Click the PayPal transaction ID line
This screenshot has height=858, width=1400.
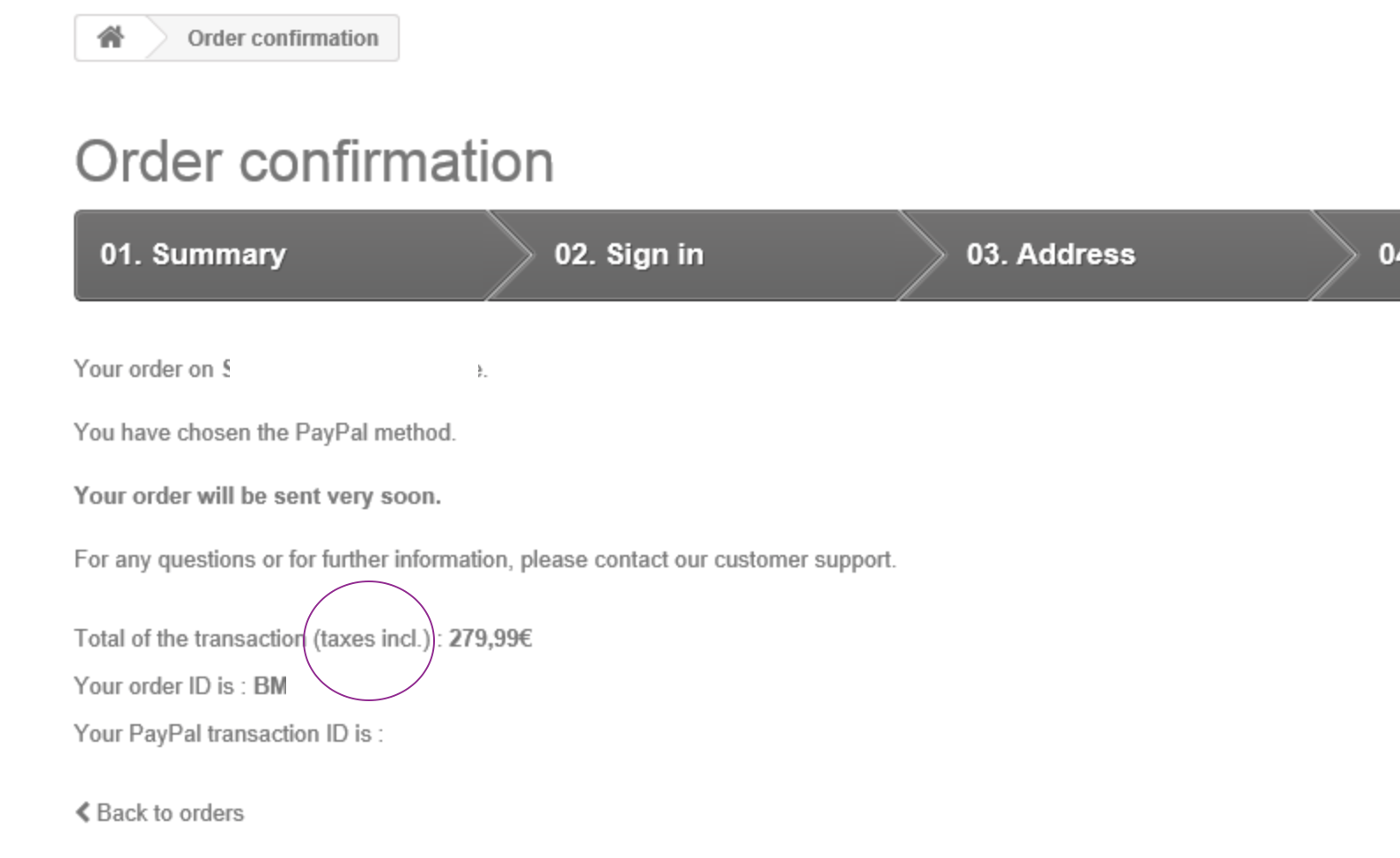(229, 734)
